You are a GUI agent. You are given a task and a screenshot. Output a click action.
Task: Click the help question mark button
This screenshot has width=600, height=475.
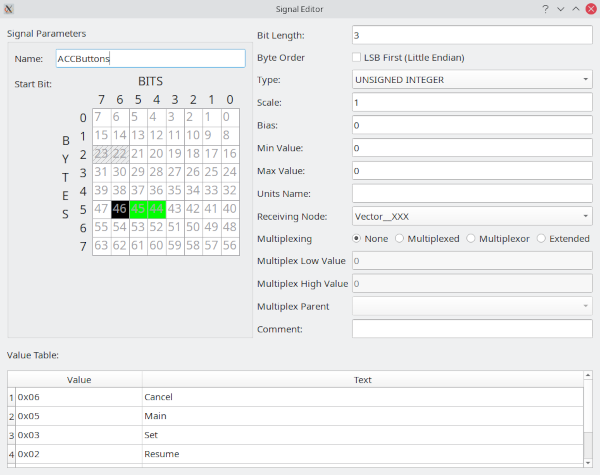click(545, 9)
